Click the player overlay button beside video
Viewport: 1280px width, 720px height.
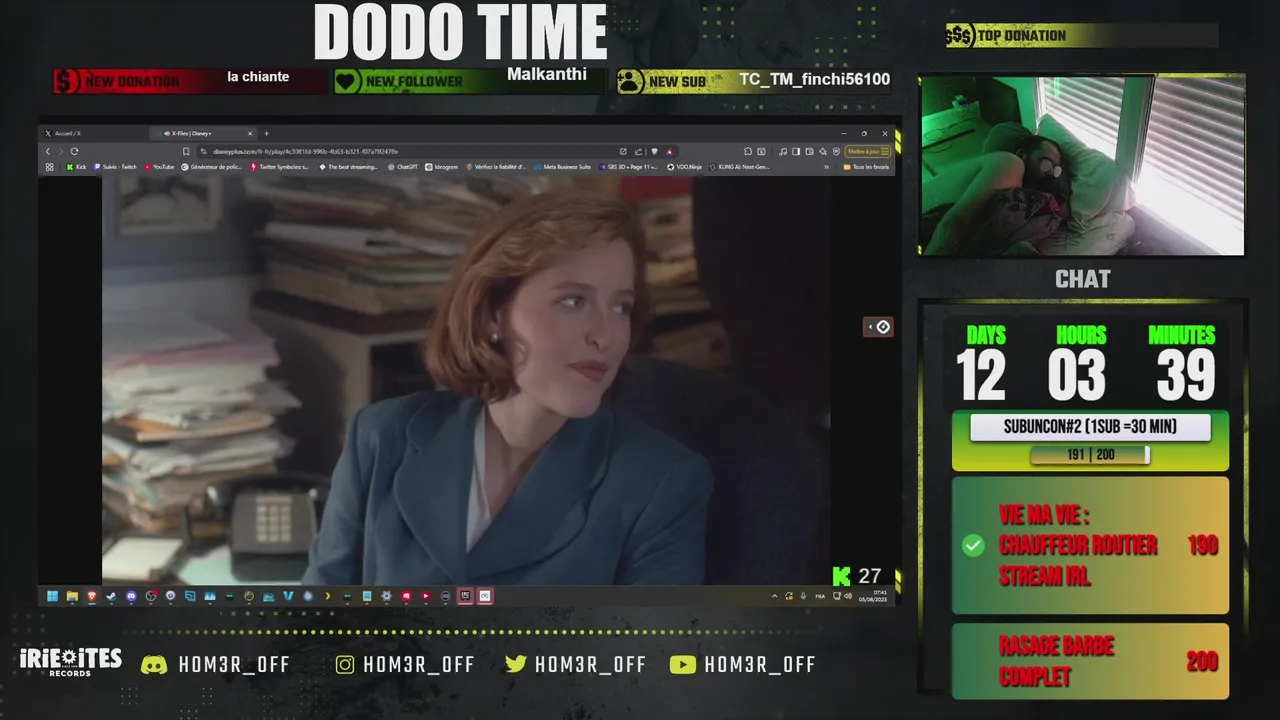click(x=878, y=327)
